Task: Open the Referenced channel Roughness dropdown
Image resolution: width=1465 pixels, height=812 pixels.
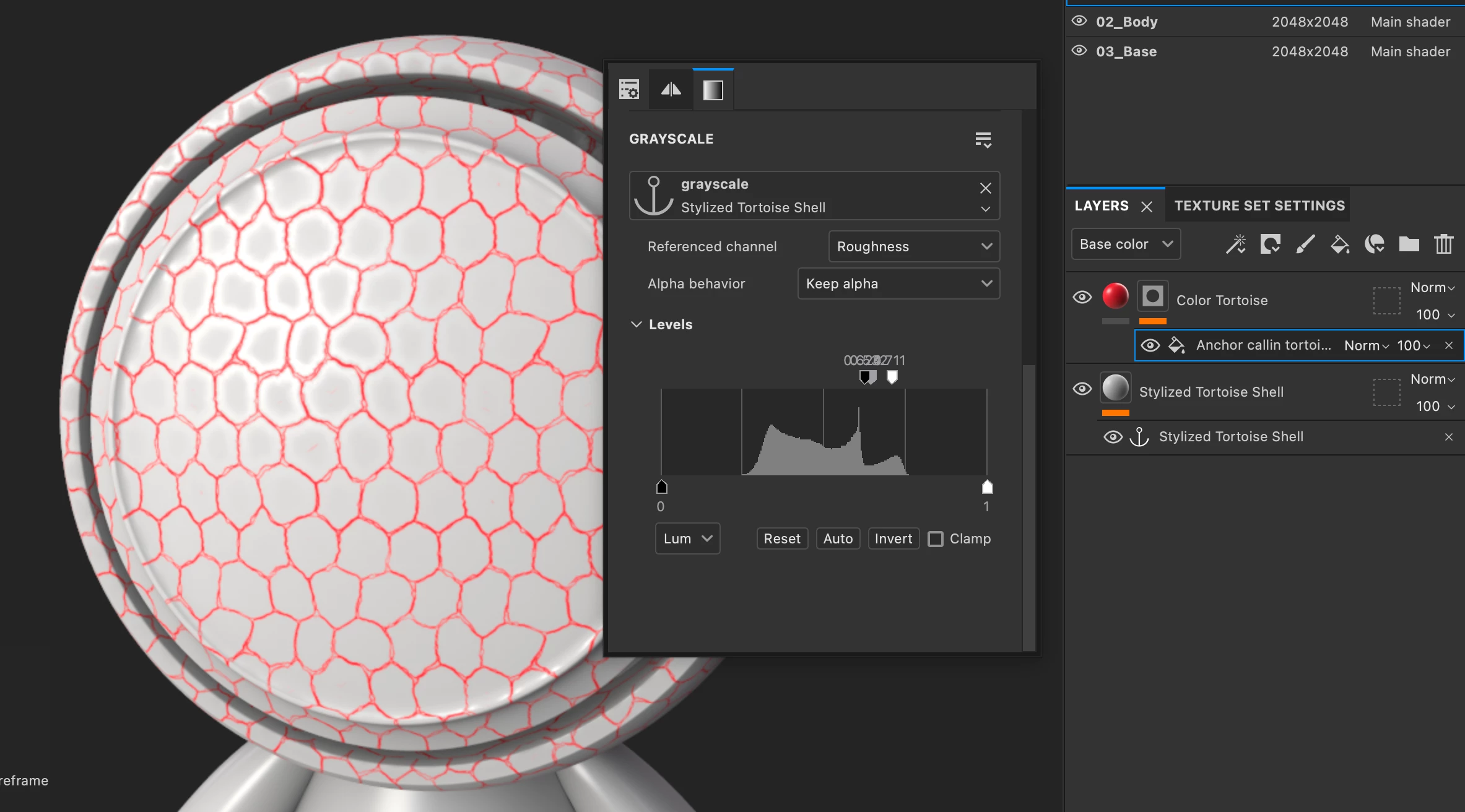Action: tap(914, 246)
